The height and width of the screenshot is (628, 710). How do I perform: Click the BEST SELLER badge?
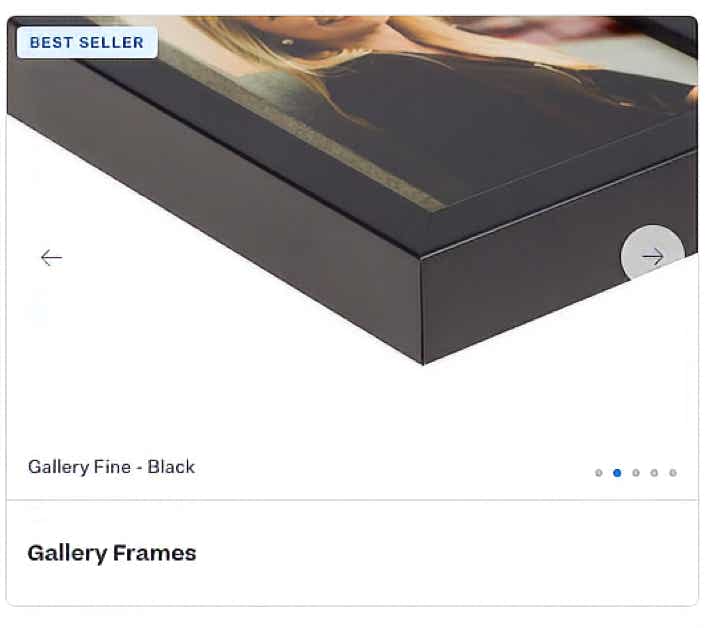click(87, 43)
